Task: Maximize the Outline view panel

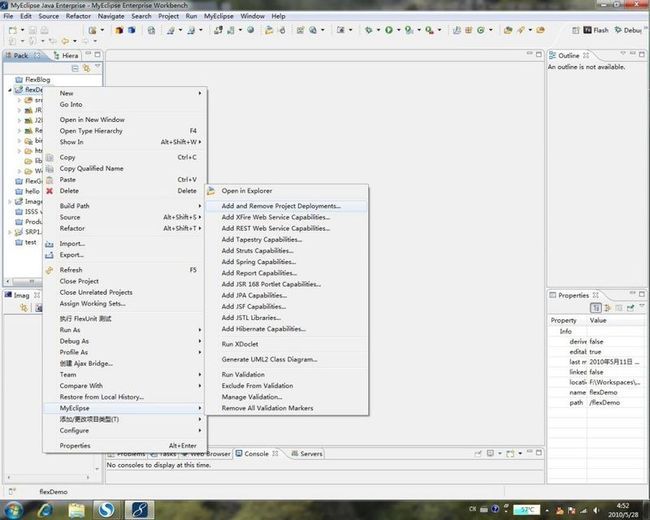Action: [x=642, y=54]
